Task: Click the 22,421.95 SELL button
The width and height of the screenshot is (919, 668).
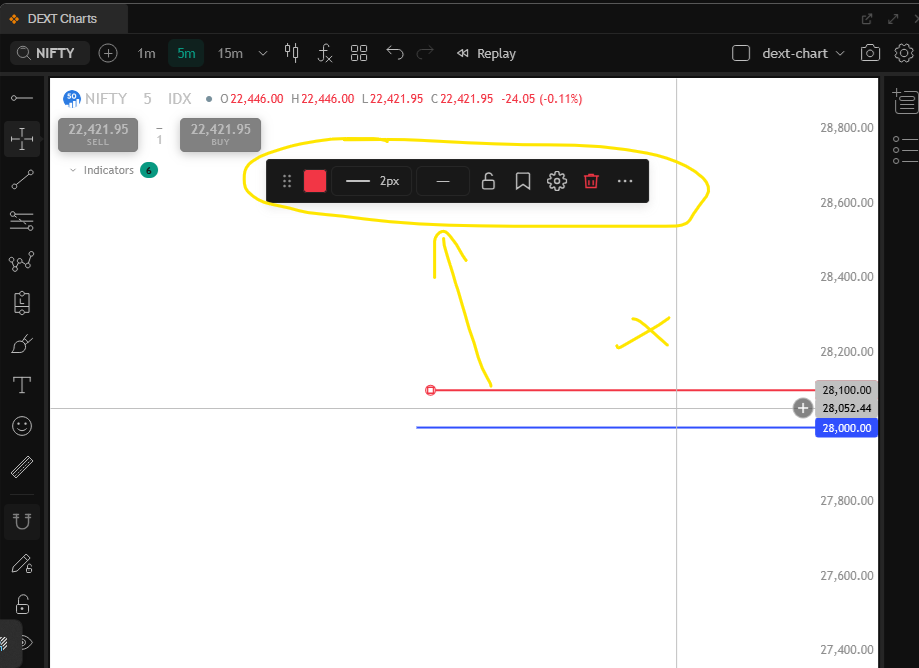Action: [98, 135]
